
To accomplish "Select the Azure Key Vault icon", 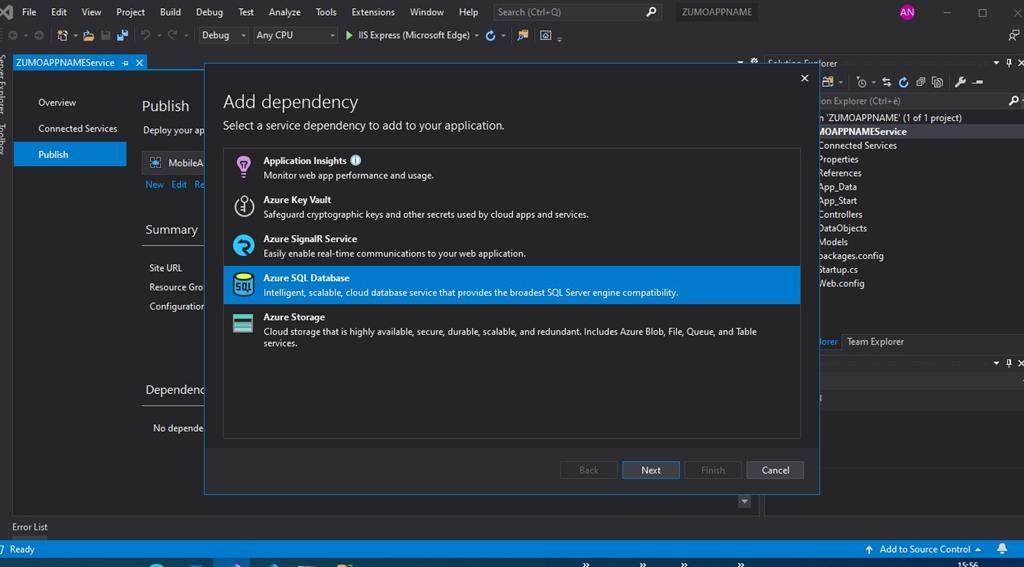I will pos(244,206).
